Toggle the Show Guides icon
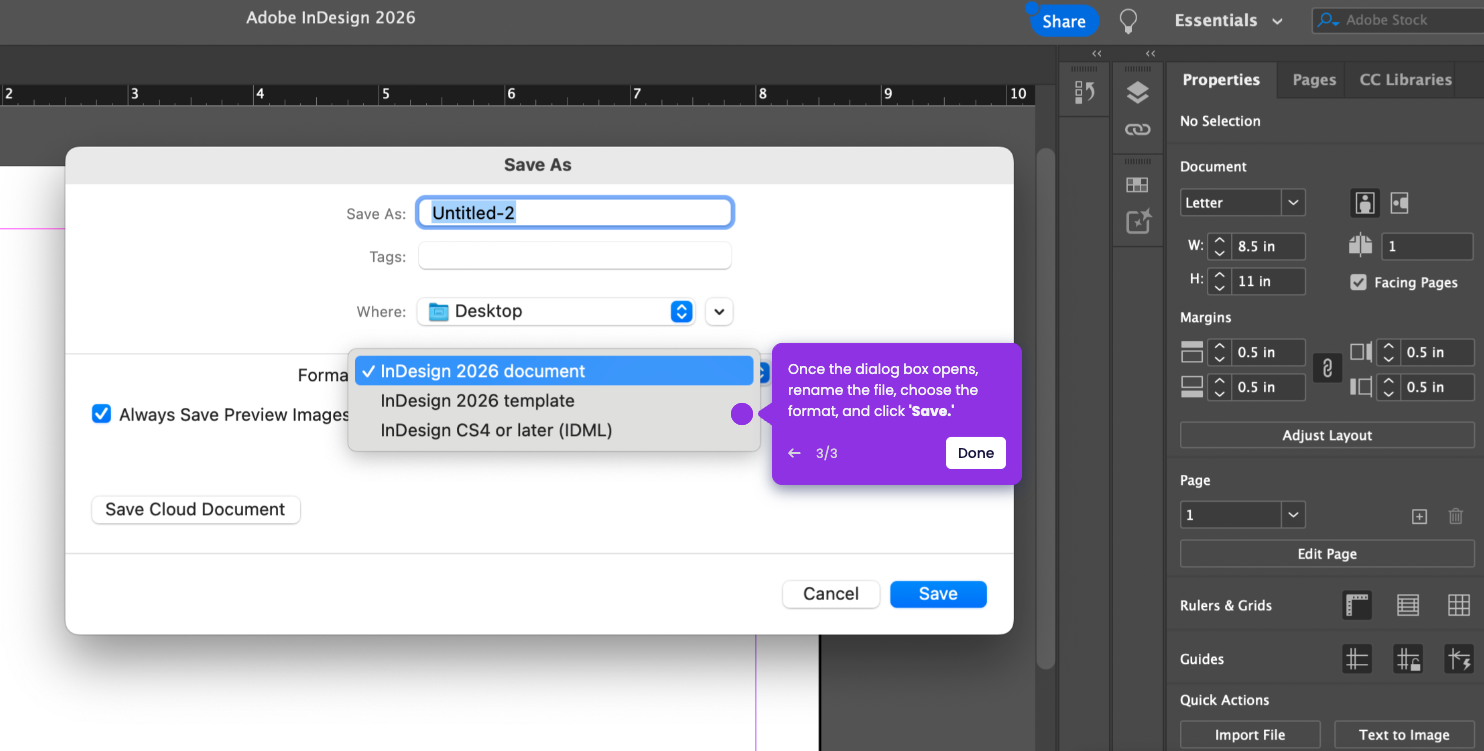Viewport: 1484px width, 751px height. 1357,659
